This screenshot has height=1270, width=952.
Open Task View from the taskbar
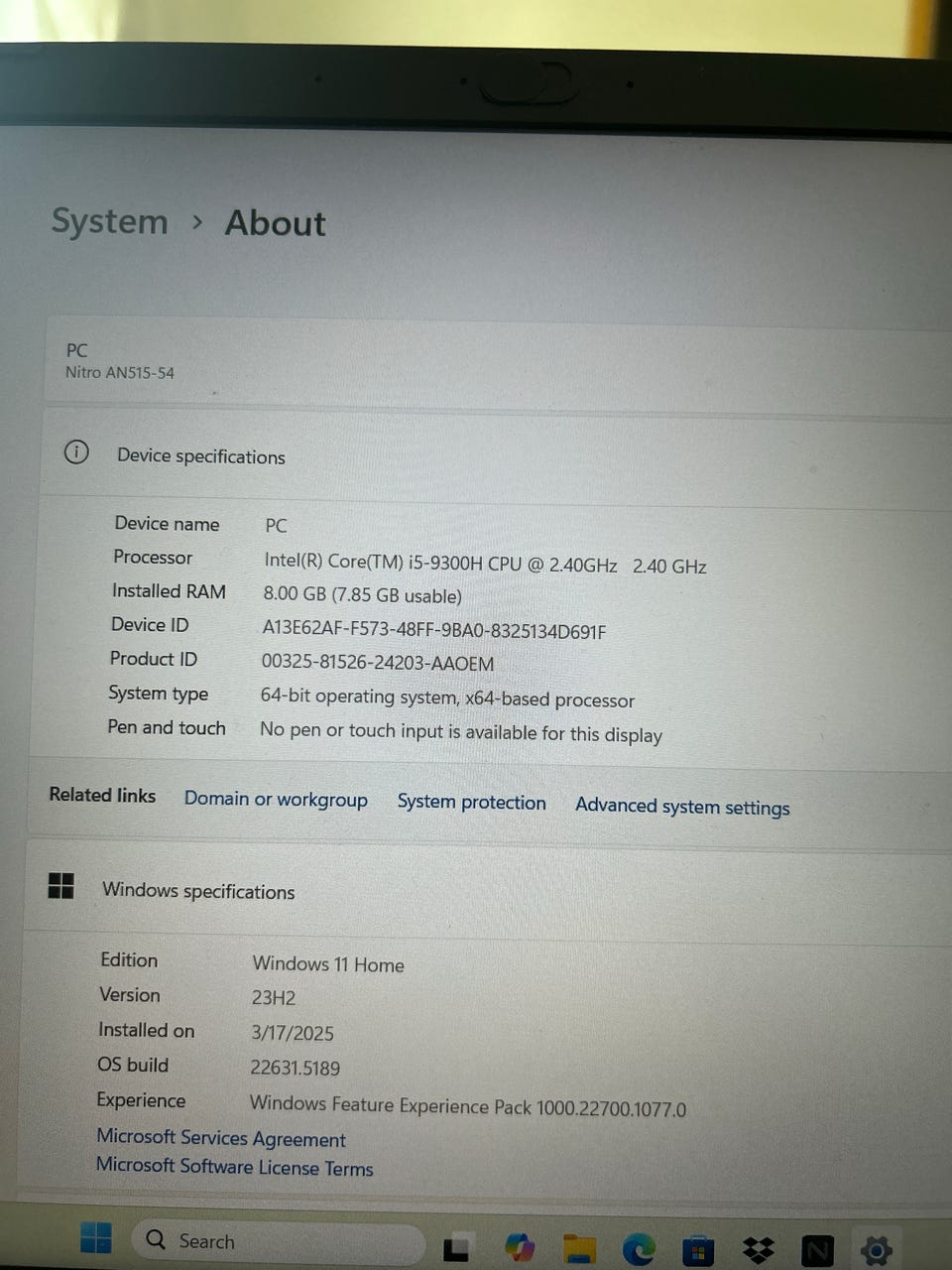tap(456, 1248)
